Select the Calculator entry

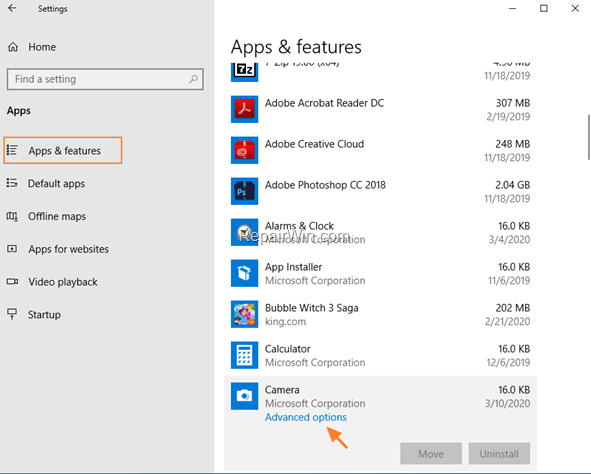pyautogui.click(x=380, y=355)
